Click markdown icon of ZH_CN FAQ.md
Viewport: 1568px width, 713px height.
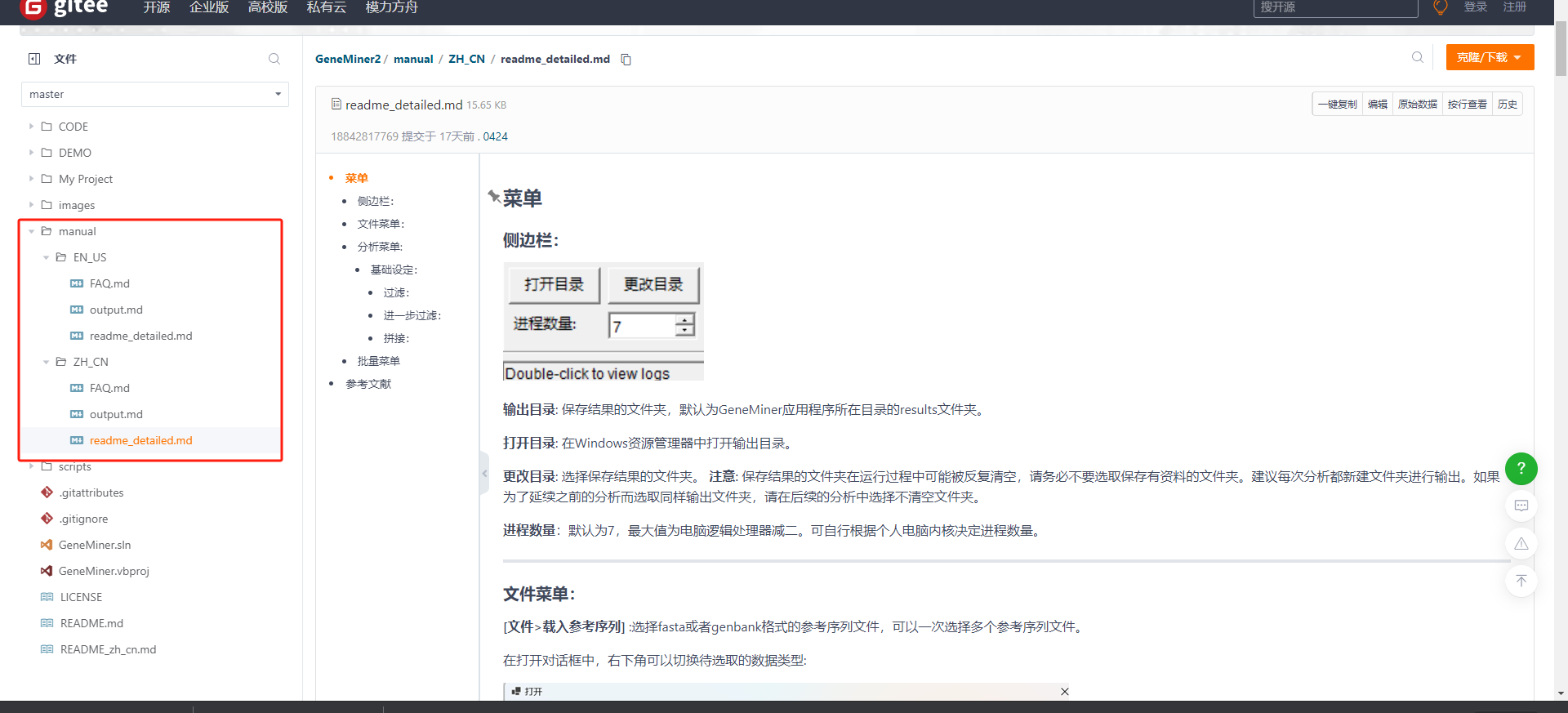[77, 388]
